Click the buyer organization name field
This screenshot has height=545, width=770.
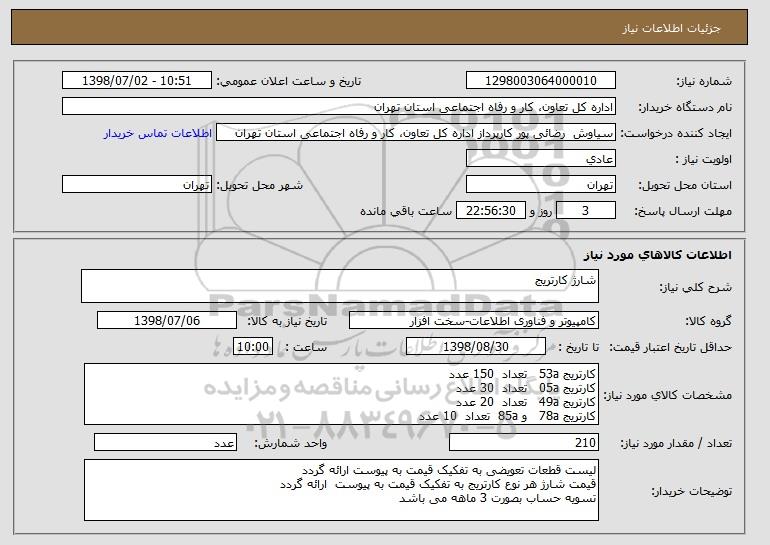(339, 107)
